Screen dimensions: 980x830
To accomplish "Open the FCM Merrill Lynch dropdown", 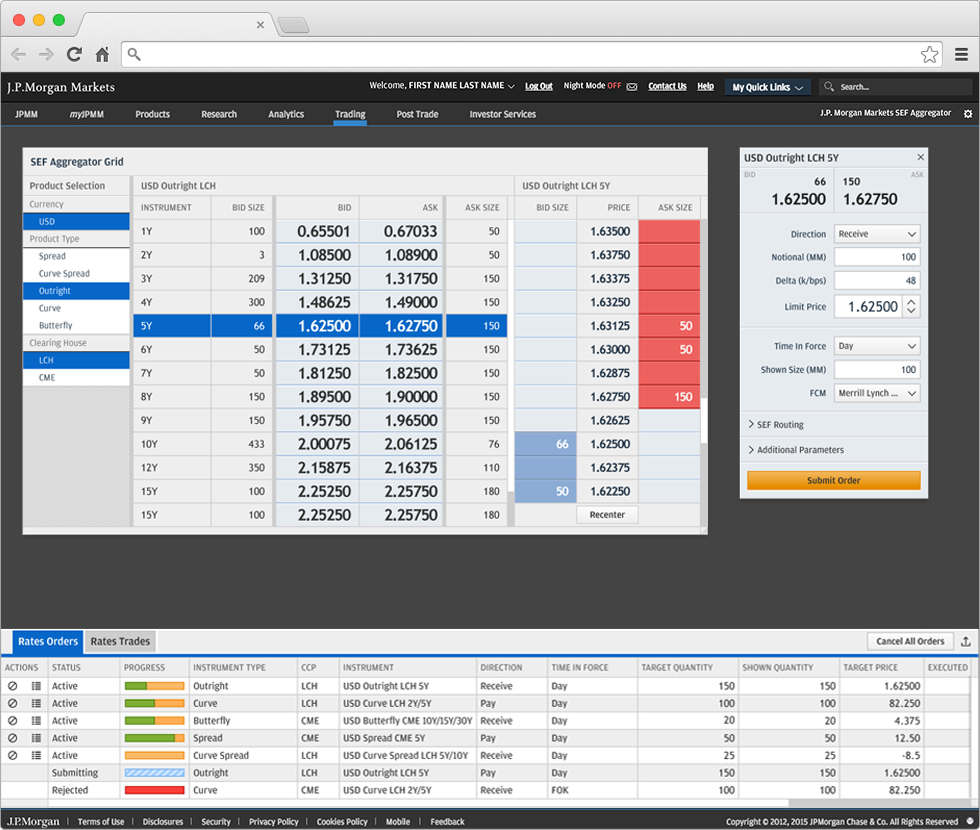I will click(877, 393).
